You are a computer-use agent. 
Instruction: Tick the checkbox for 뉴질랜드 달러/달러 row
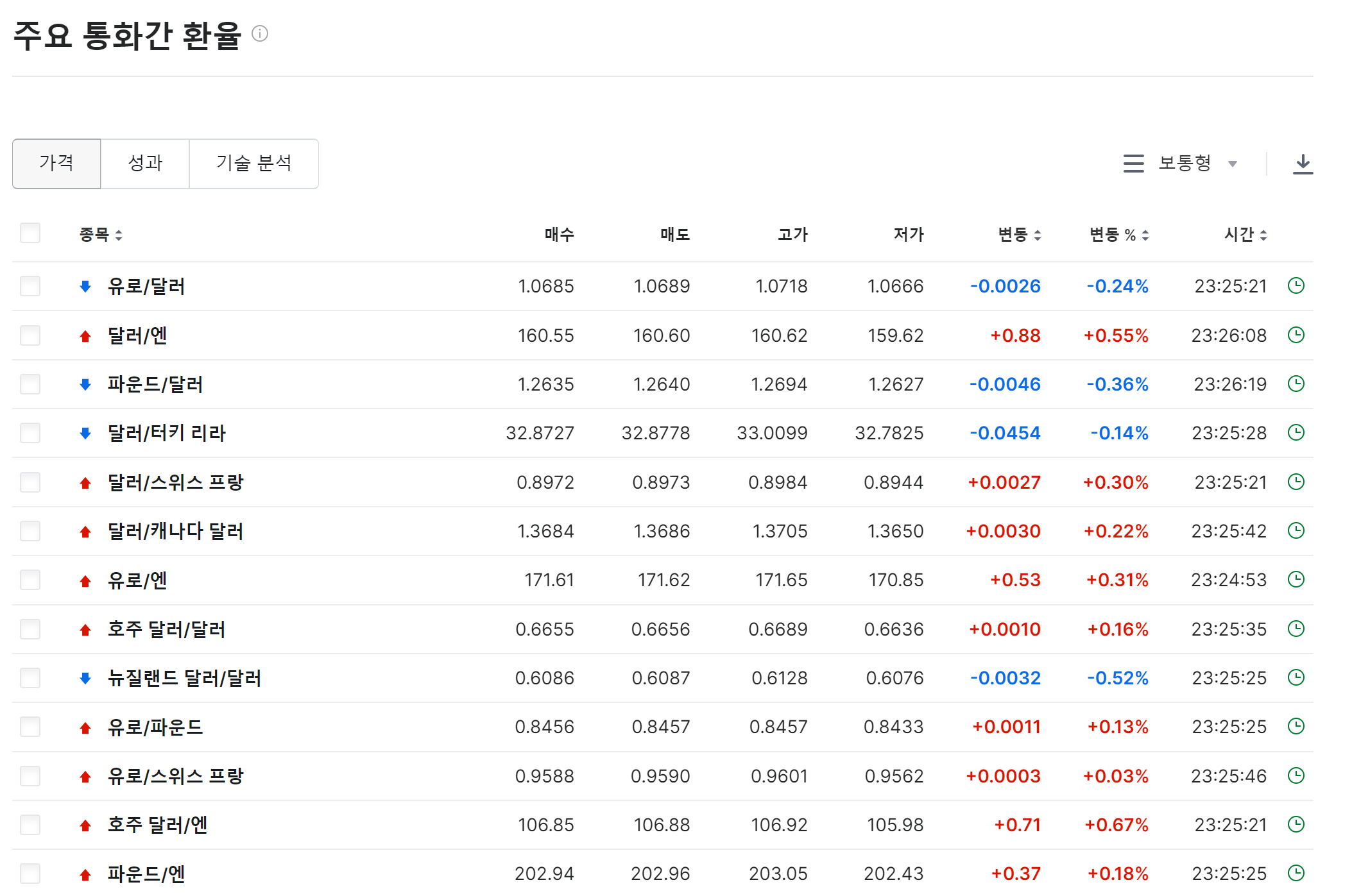point(30,678)
